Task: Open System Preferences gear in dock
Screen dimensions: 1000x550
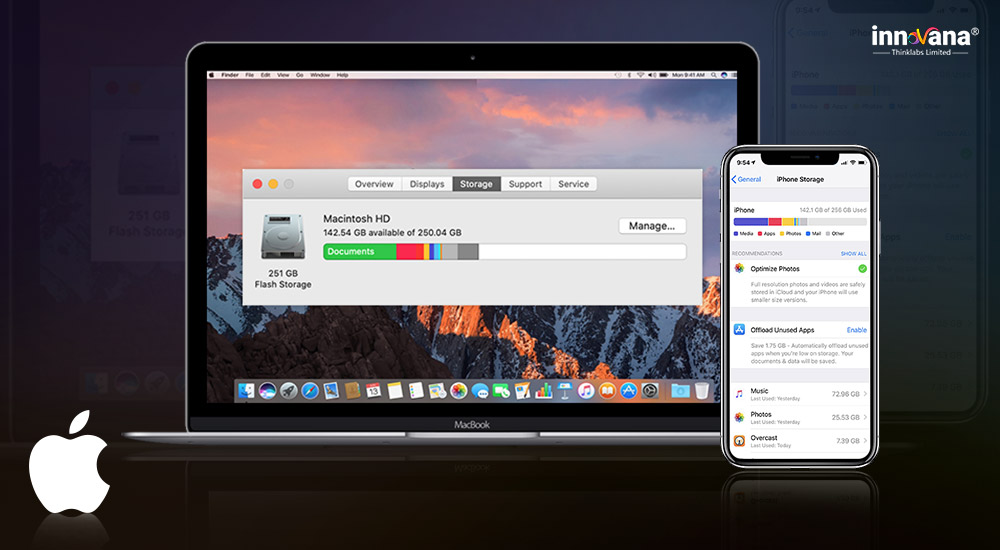Action: tap(649, 390)
